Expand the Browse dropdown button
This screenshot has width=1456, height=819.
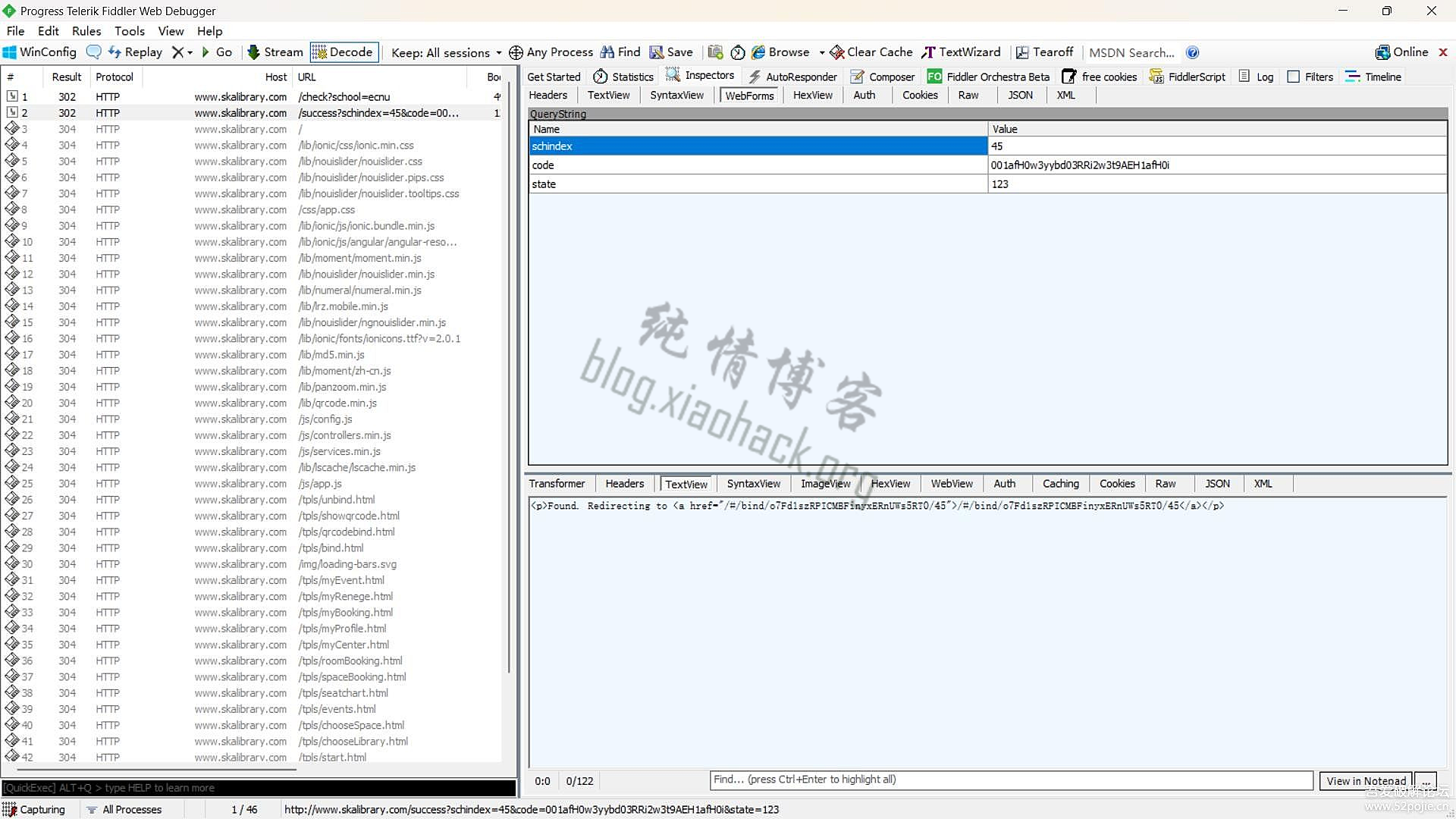(821, 52)
